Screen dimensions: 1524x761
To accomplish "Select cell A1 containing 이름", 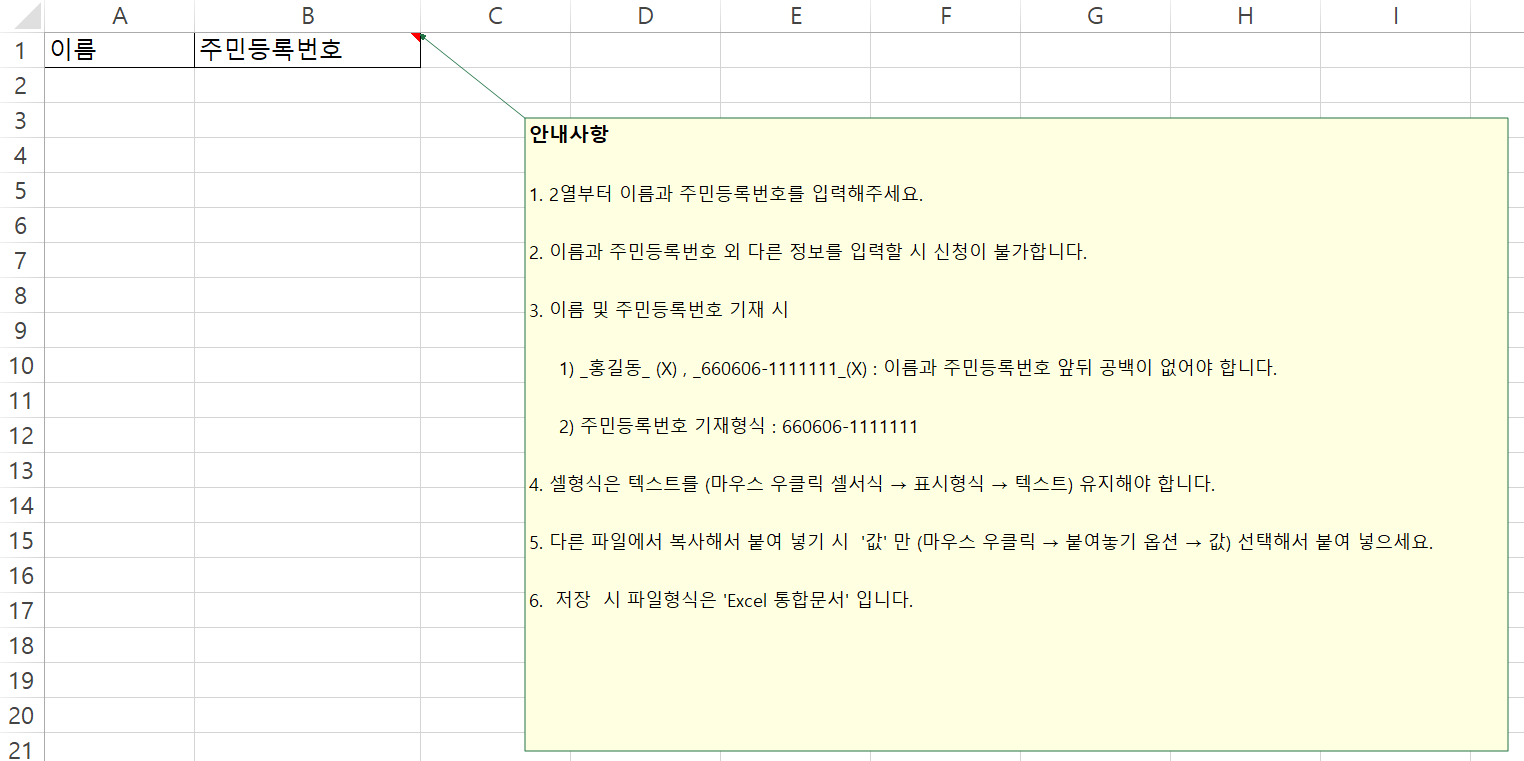I will tap(118, 50).
